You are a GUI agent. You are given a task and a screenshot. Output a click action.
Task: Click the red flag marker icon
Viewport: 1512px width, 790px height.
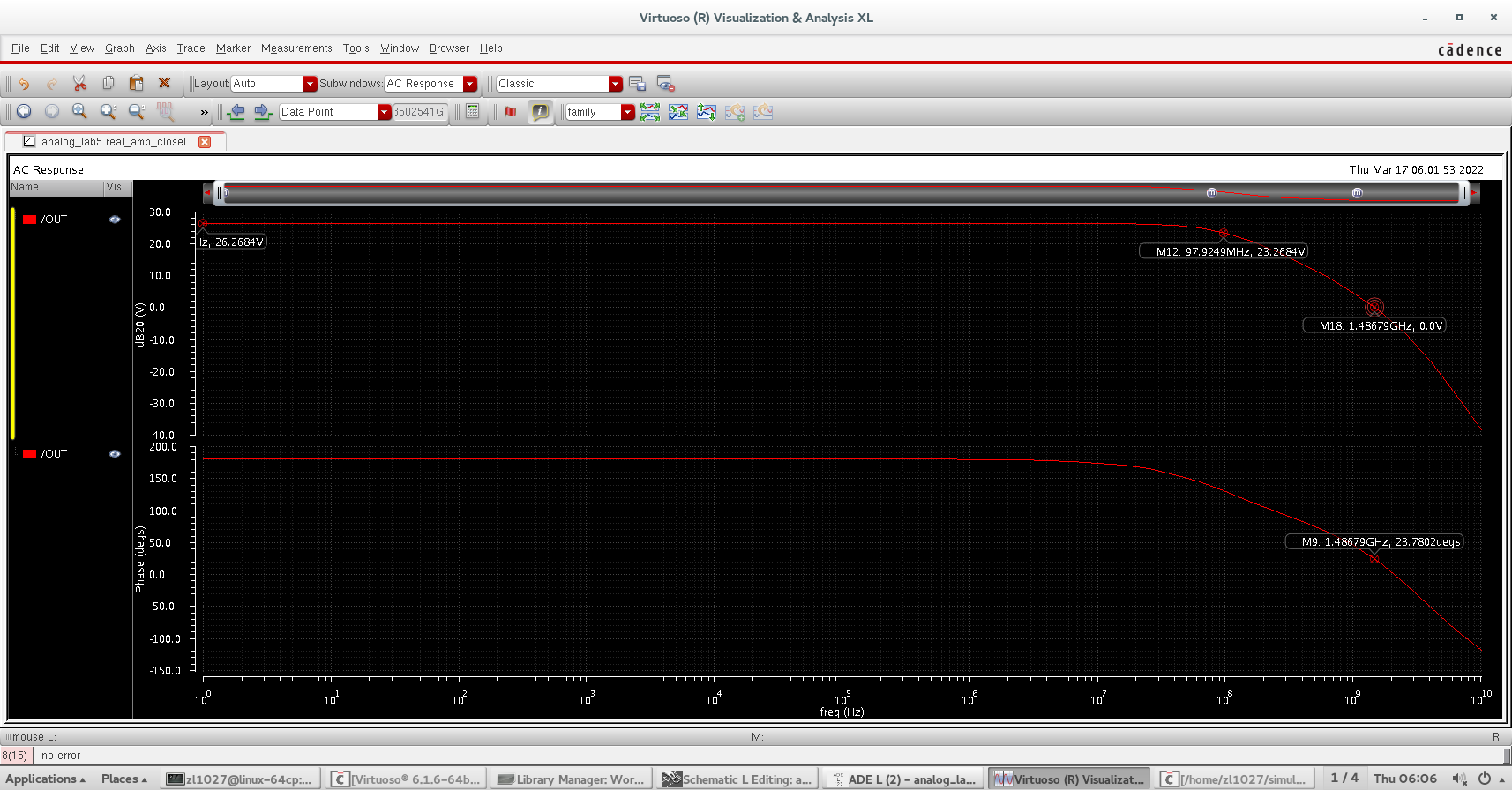510,111
